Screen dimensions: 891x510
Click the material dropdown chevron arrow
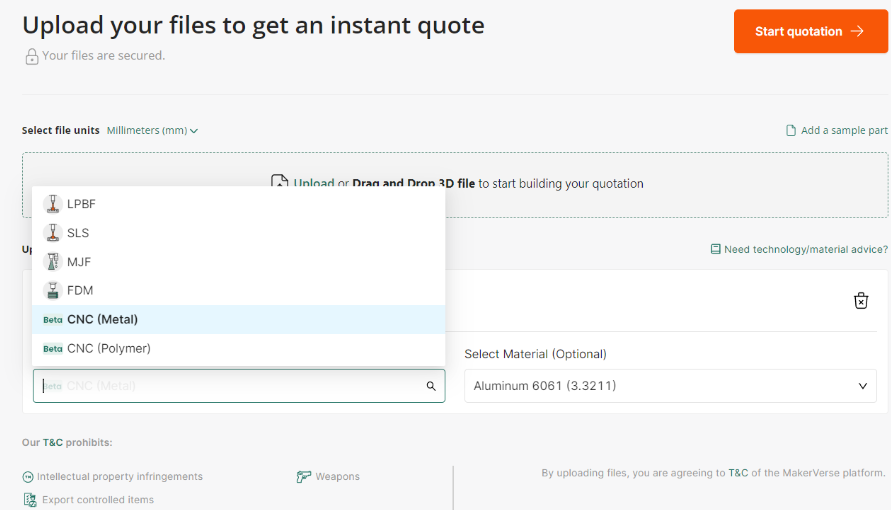(863, 386)
